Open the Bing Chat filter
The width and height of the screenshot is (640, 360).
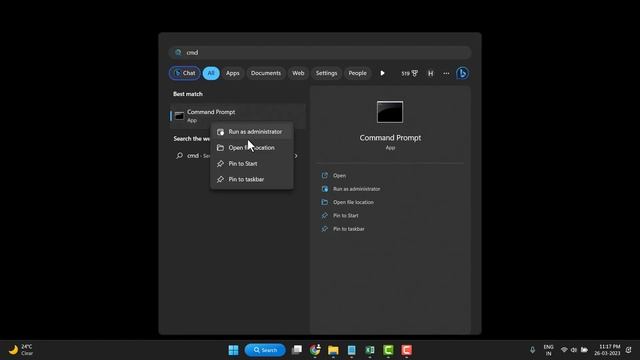[x=184, y=73]
